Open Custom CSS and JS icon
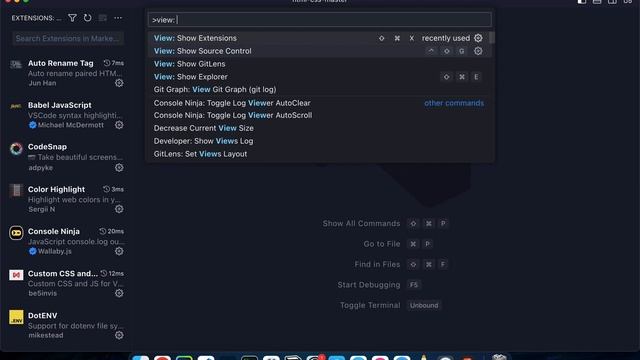 pos(16,275)
